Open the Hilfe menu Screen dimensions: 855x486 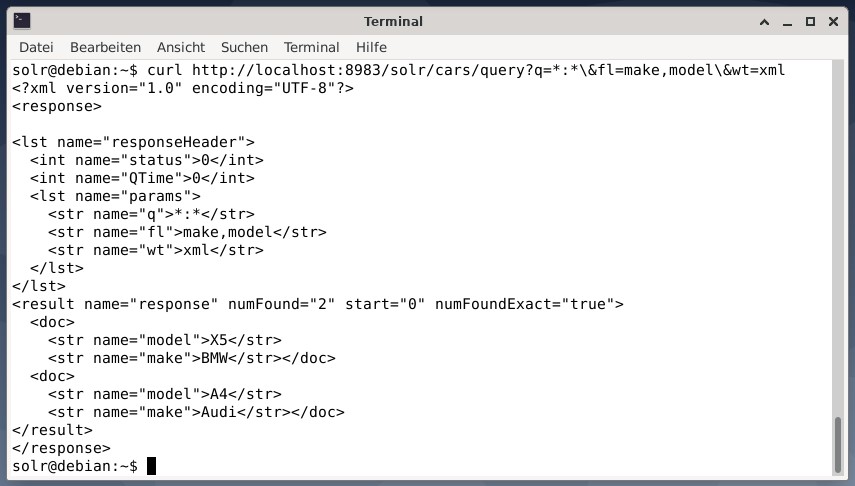click(371, 47)
